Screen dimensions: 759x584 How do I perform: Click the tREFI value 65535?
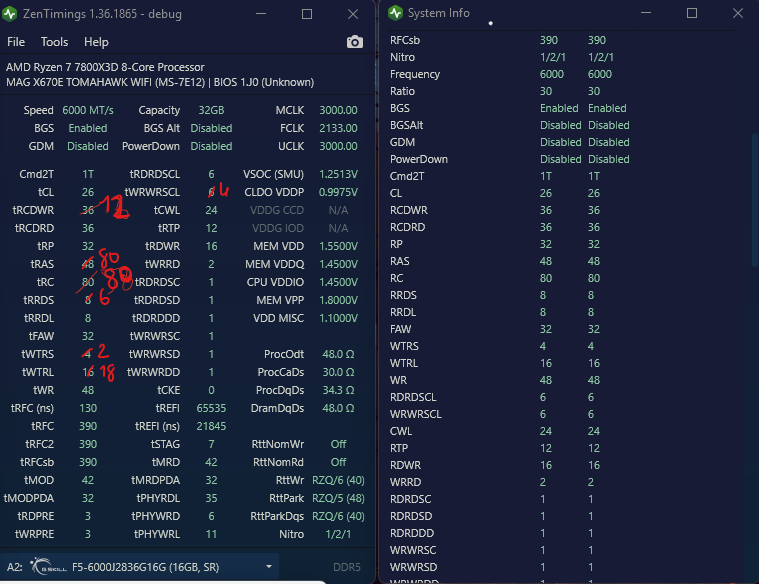click(x=211, y=408)
